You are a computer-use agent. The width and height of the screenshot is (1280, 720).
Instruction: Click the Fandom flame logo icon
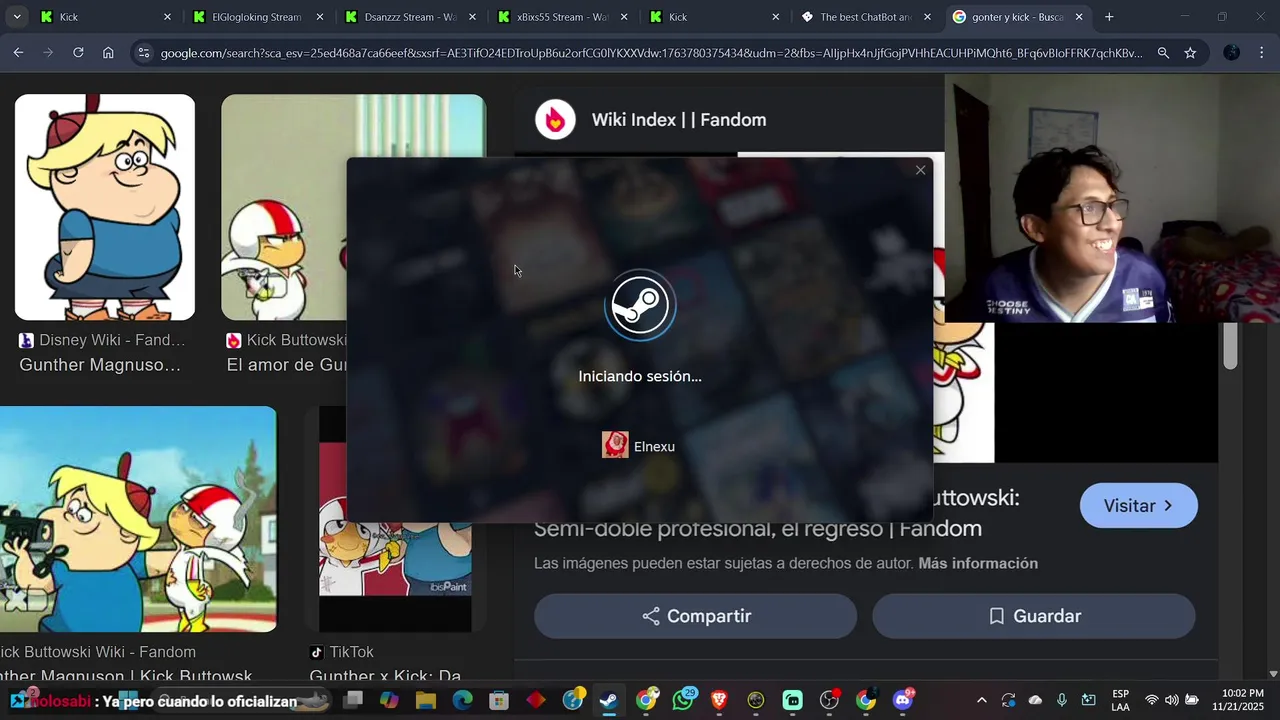click(555, 120)
